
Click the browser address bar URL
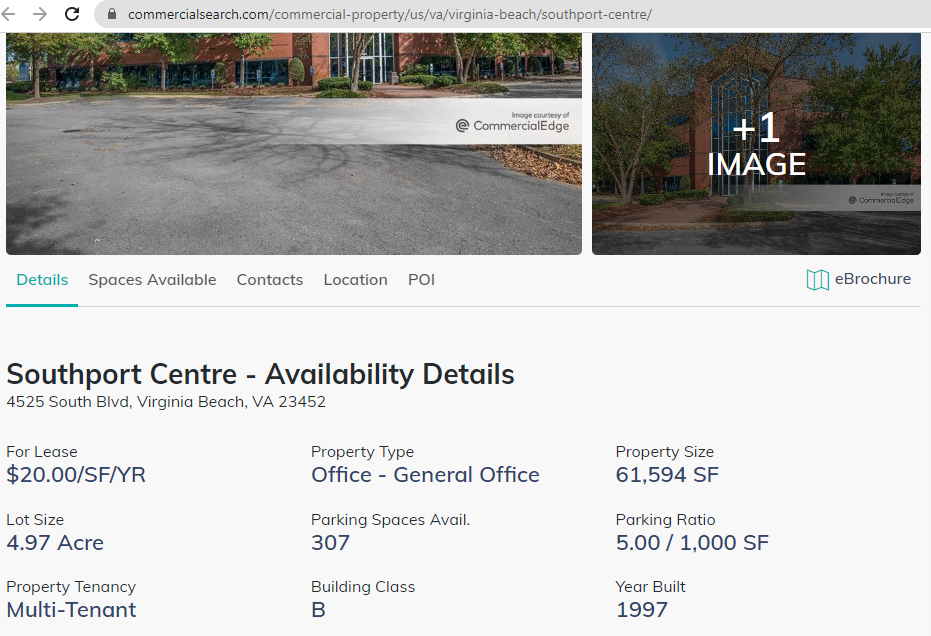tap(390, 15)
